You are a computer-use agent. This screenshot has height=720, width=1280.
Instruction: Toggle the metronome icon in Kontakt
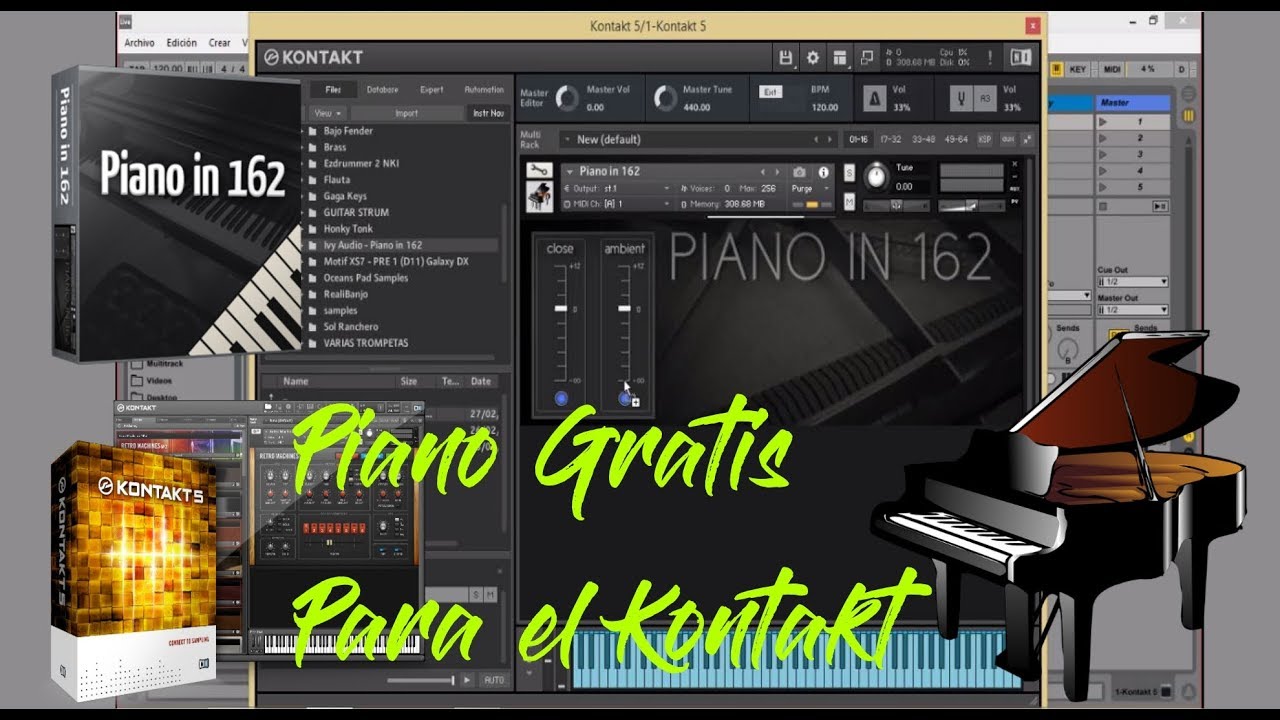[873, 98]
